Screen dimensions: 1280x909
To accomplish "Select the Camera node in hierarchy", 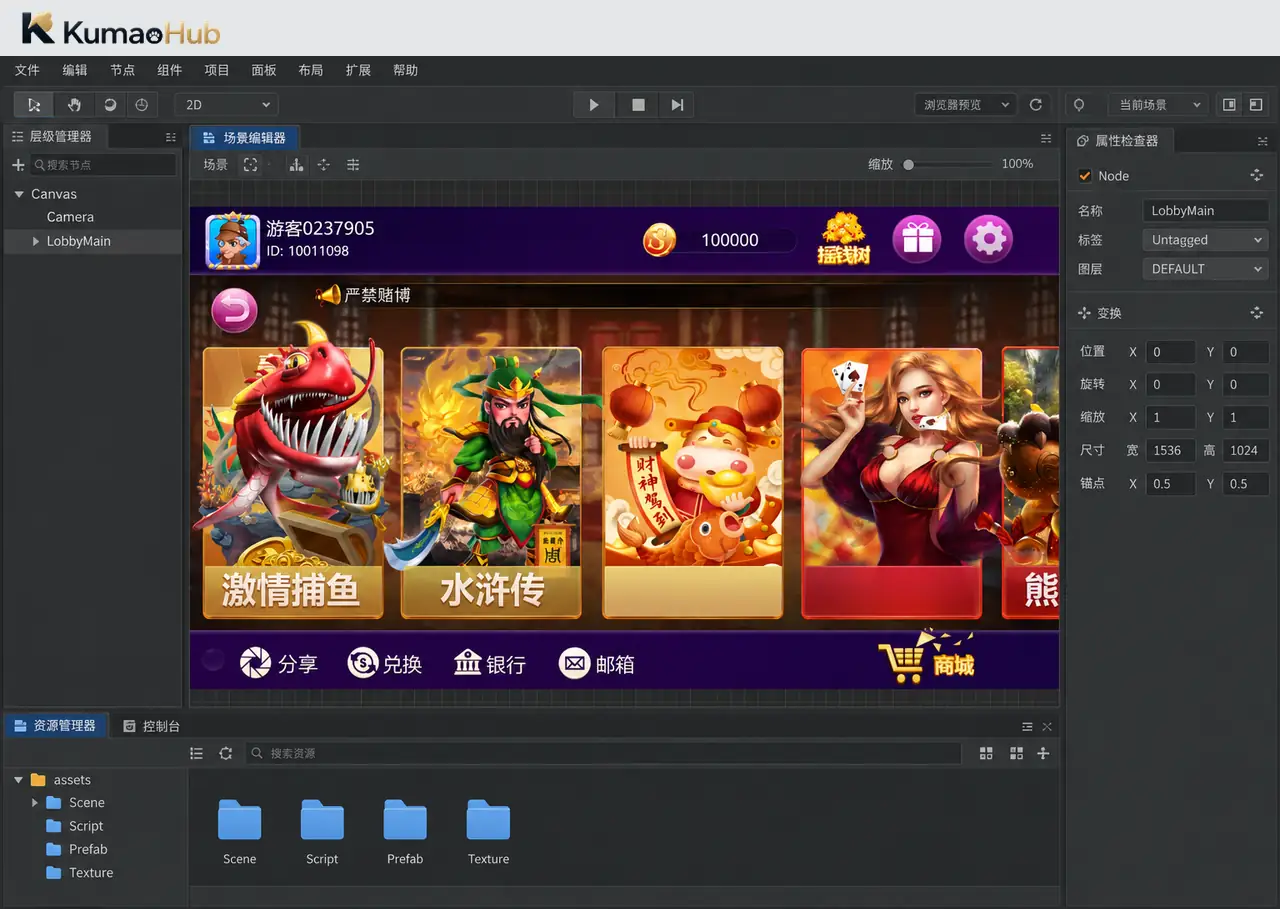I will [70, 217].
